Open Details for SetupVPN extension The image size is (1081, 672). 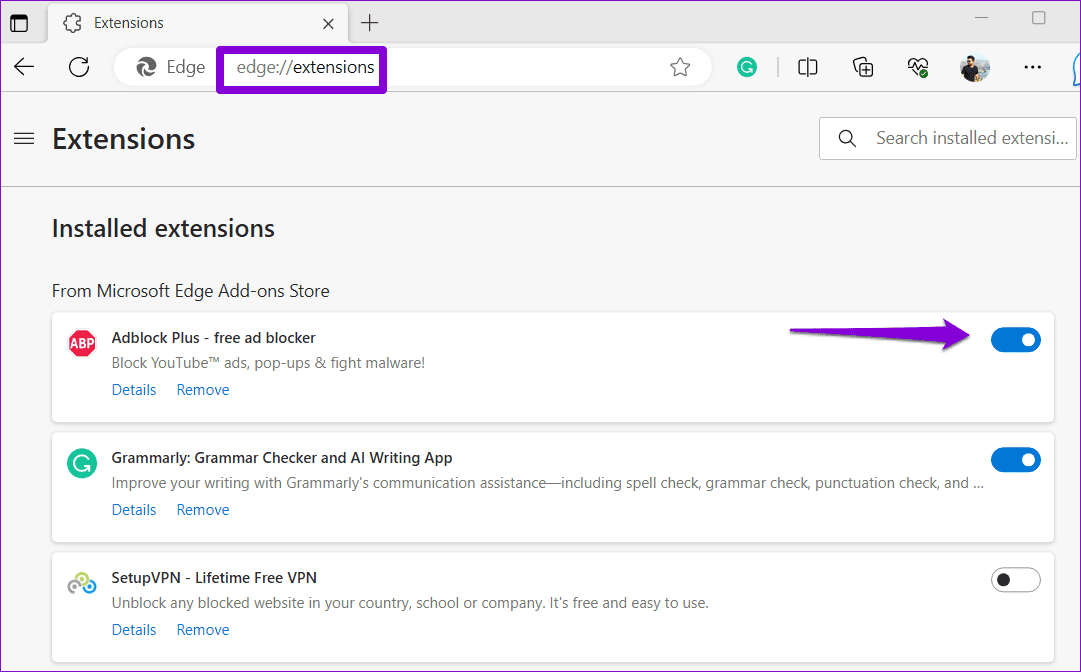pos(134,629)
